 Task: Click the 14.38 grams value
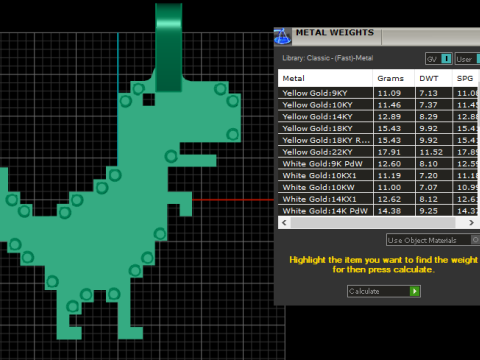[x=389, y=211]
